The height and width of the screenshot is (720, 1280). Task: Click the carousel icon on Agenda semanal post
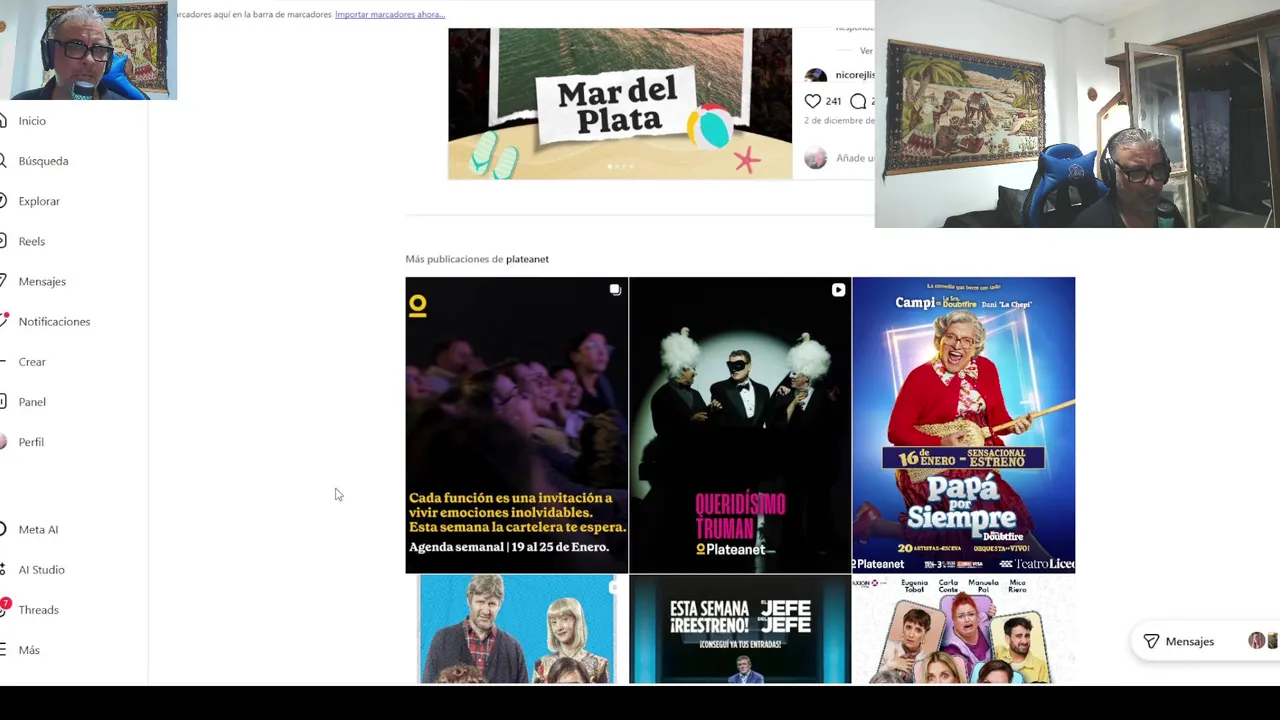615,290
